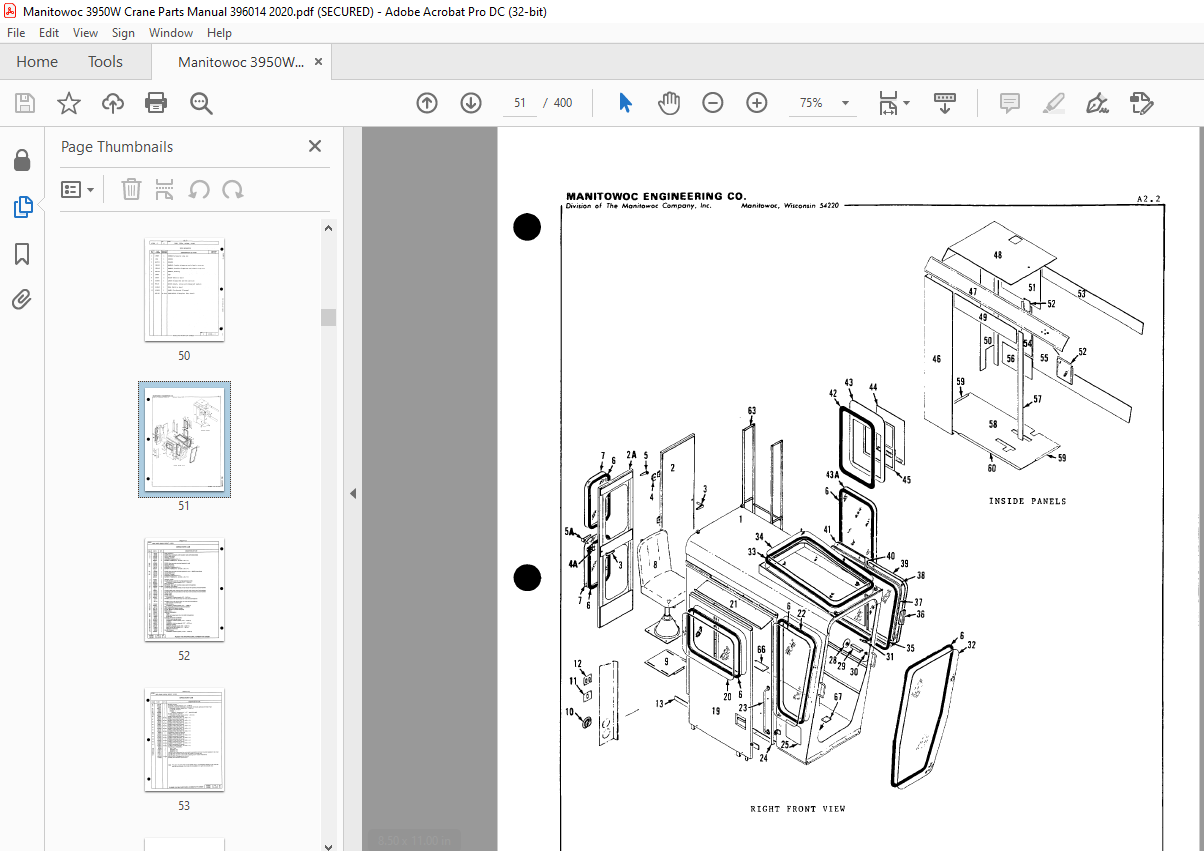Click the thumbnail panel scrollbar handle
1204x851 pixels.
click(328, 317)
